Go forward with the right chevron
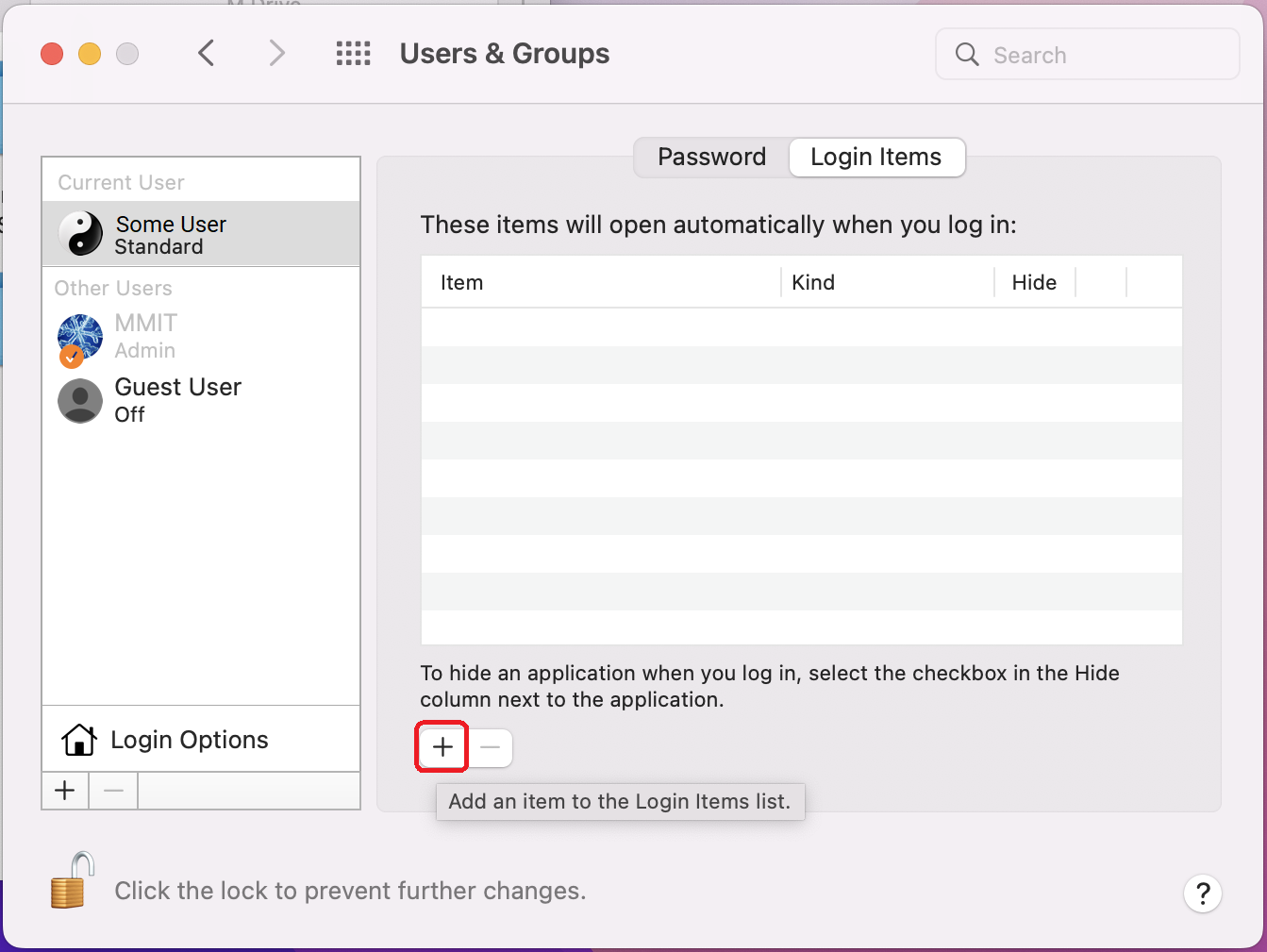Screen dimensions: 1267x952 coord(276,54)
